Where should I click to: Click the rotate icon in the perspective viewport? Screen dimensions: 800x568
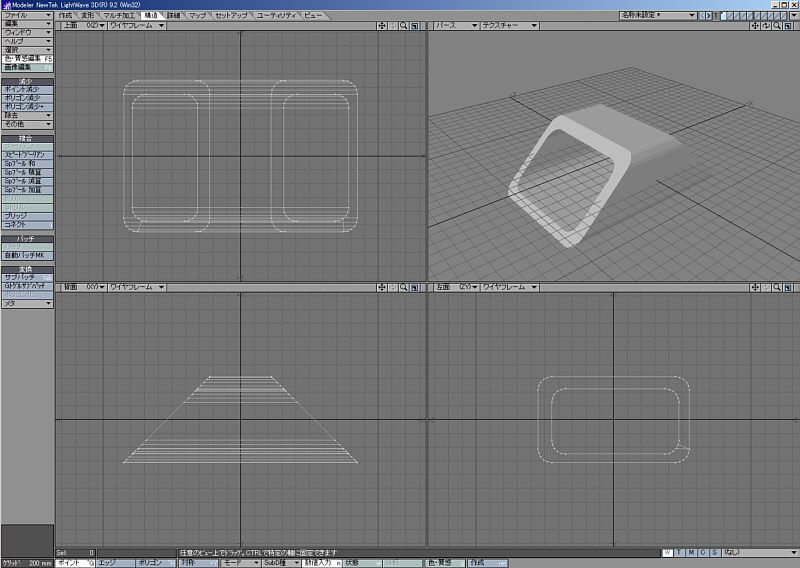[x=766, y=25]
